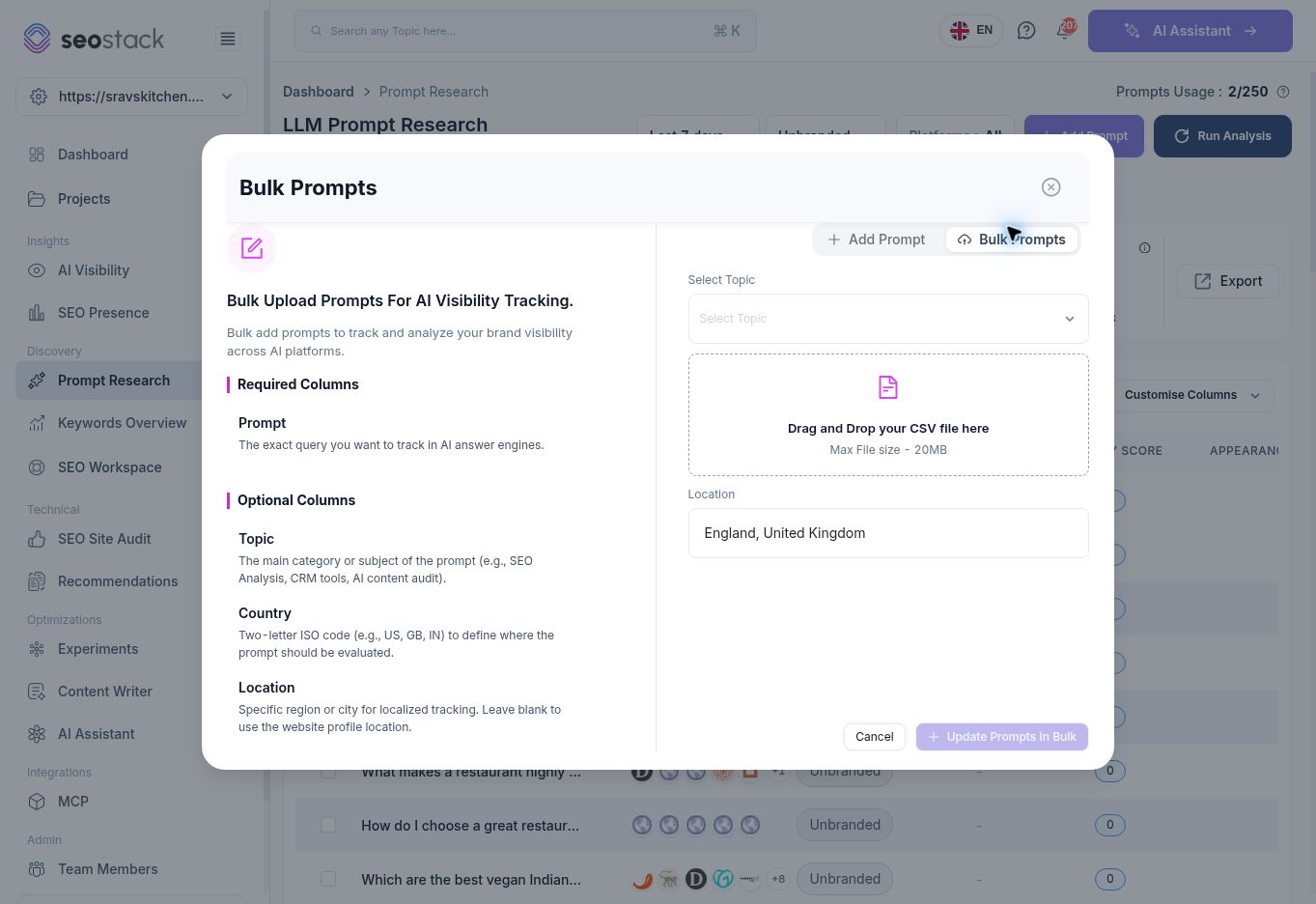Click the SEO Workspace icon
The image size is (1316, 904).
pos(37,467)
